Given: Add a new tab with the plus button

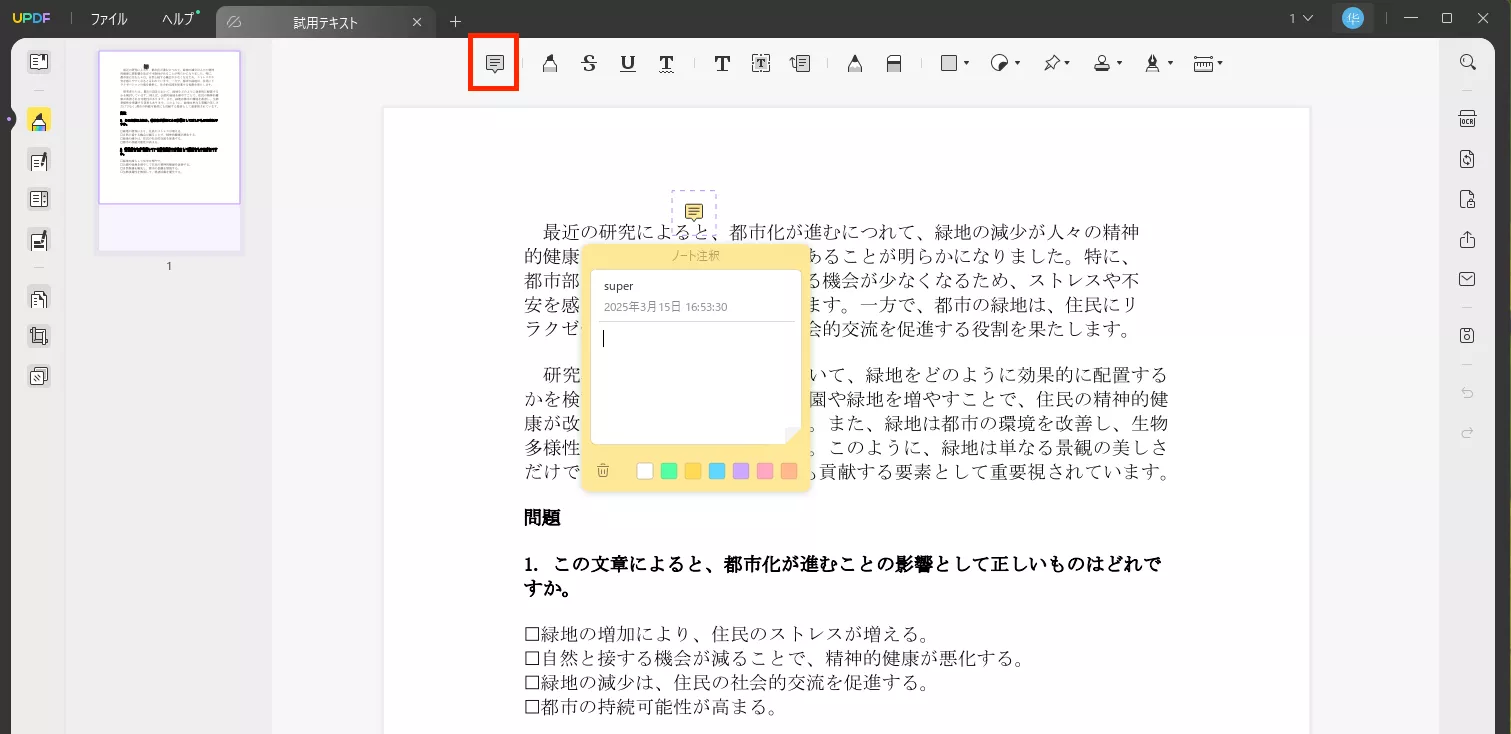Looking at the screenshot, I should point(456,21).
